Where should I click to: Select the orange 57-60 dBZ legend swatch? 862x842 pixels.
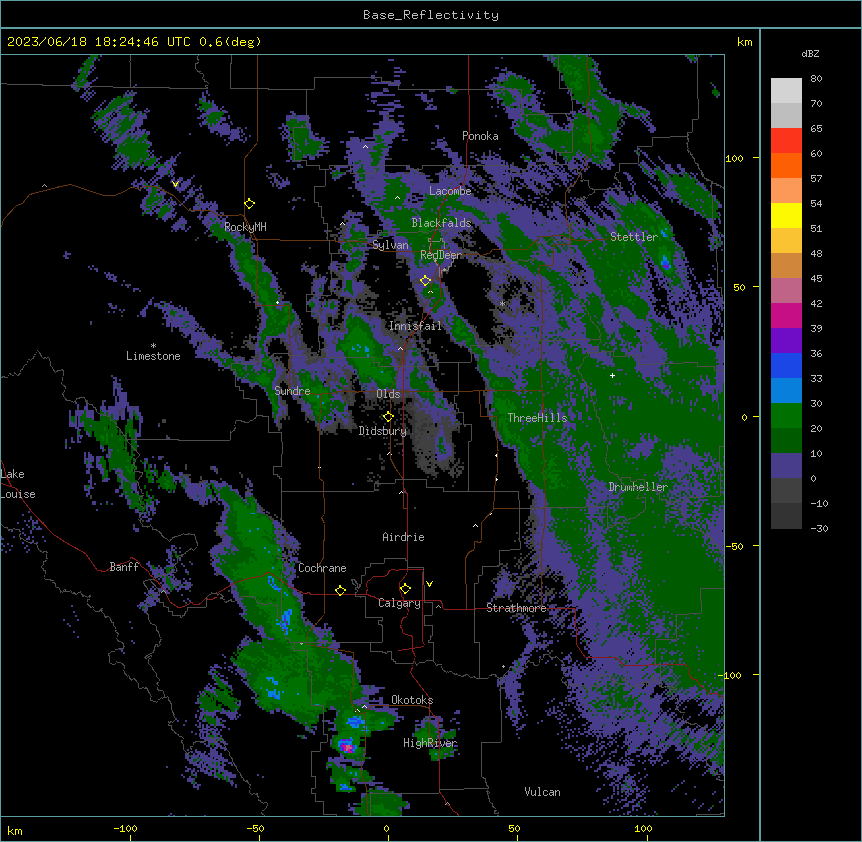(786, 165)
